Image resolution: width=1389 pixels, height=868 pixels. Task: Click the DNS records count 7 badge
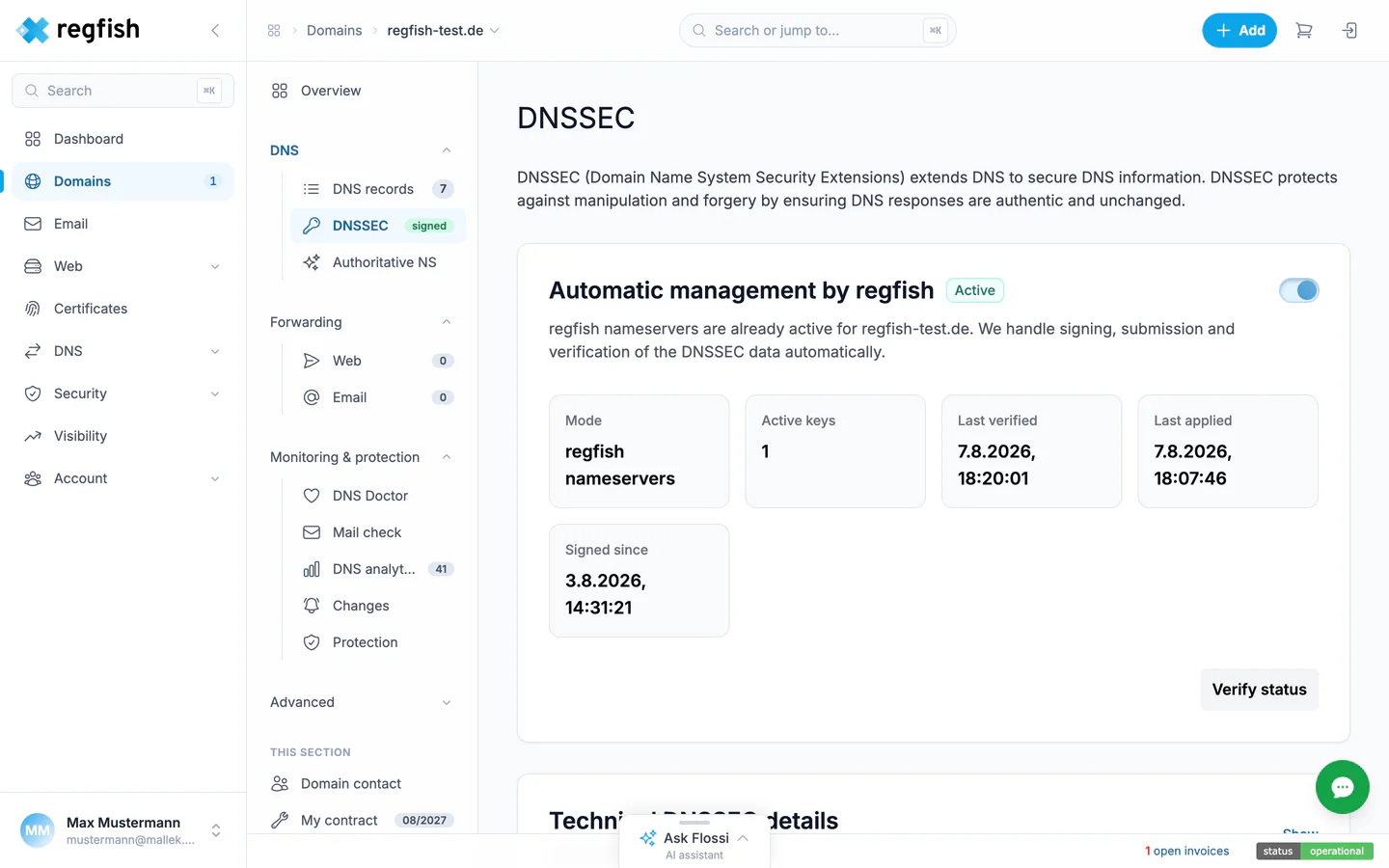(x=443, y=189)
